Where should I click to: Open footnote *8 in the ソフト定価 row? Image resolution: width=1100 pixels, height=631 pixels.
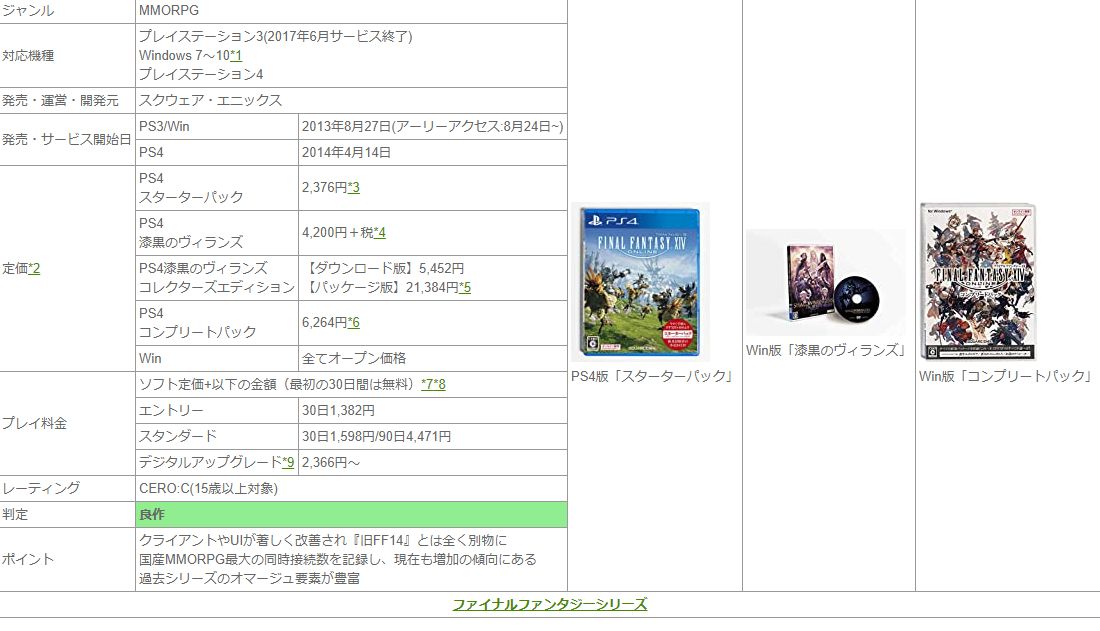440,384
